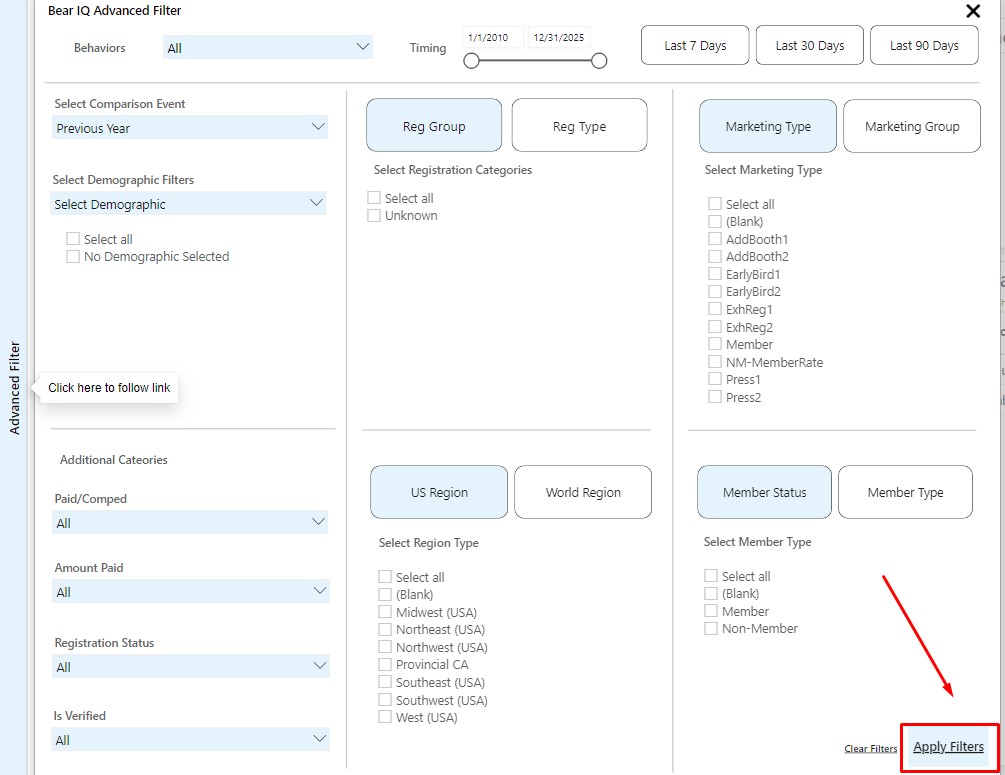Choose the Last 30 Days button
Viewport: 1005px width, 775px height.
(x=809, y=46)
